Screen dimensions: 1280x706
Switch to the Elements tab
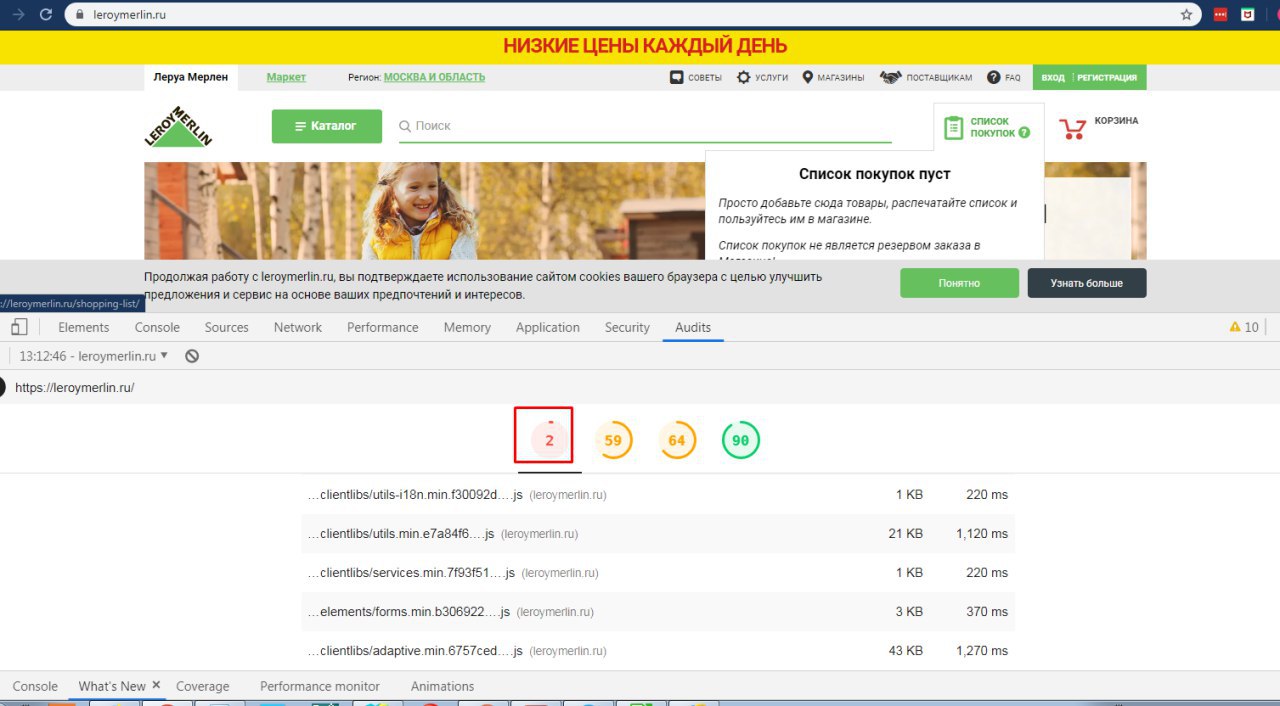coord(84,327)
